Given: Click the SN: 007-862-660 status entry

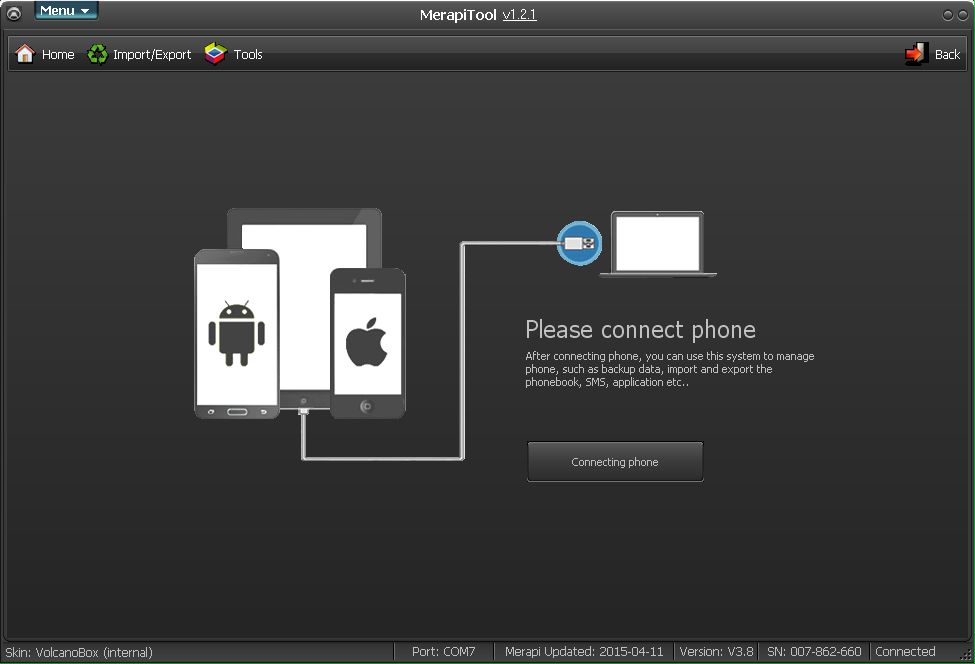Looking at the screenshot, I should (814, 652).
